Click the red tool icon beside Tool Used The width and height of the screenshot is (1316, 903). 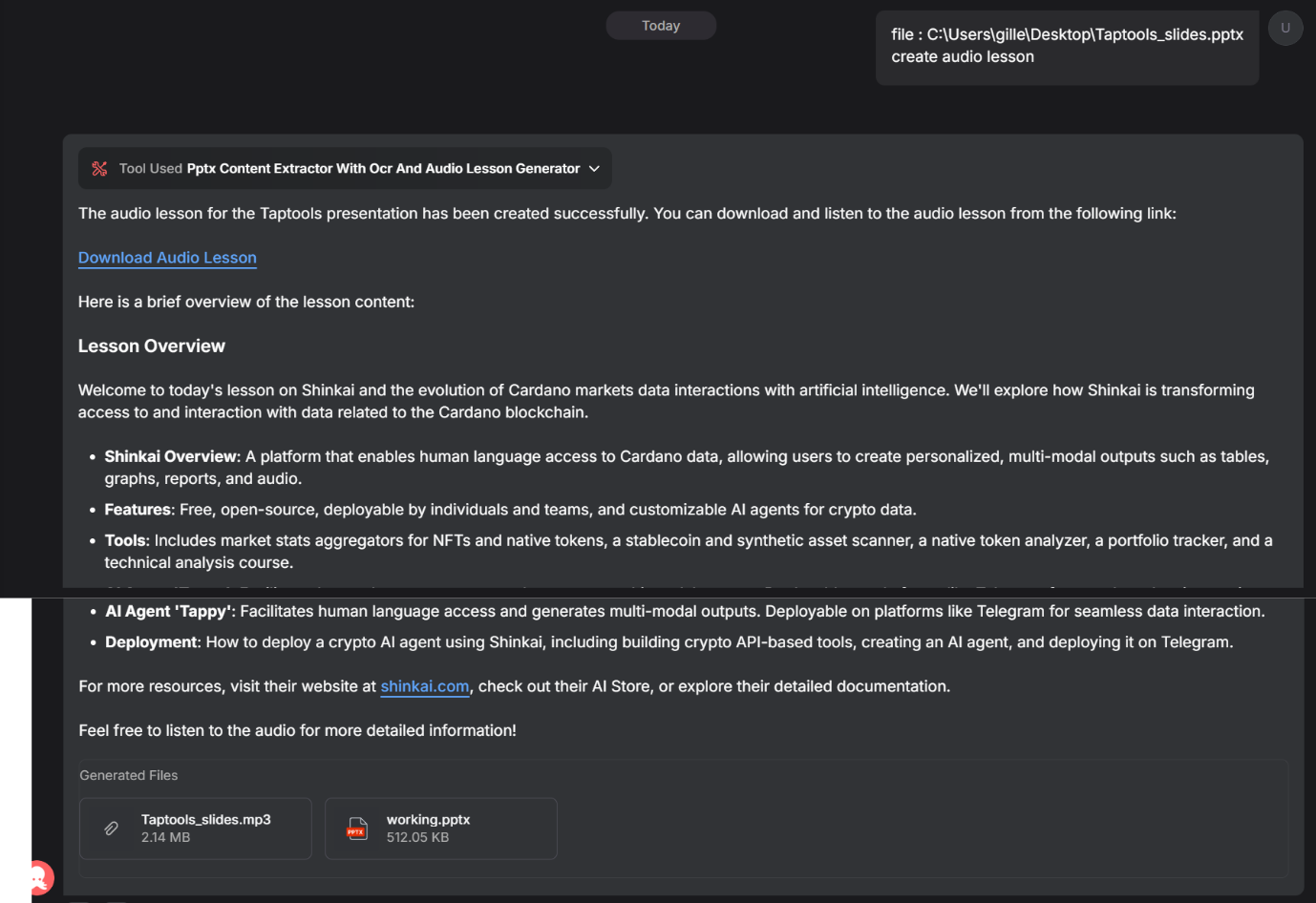99,169
